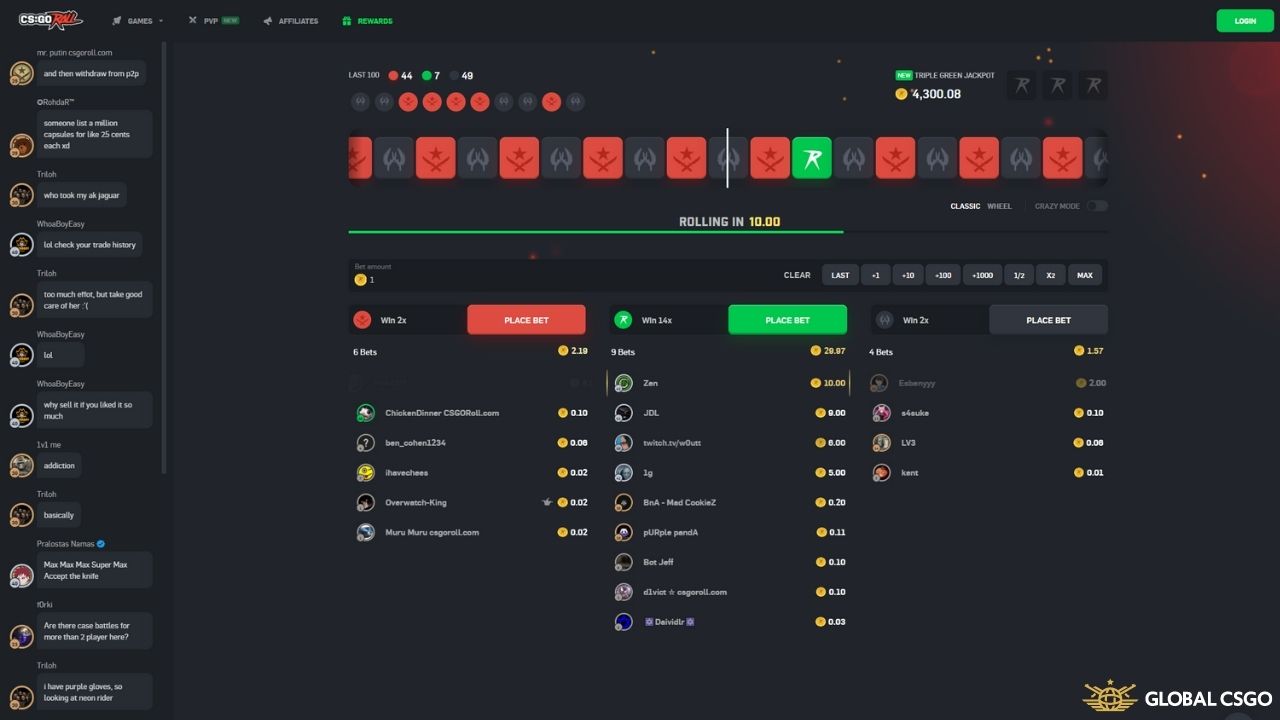Click player name '1g'
This screenshot has height=720, width=1280.
pyautogui.click(x=648, y=473)
